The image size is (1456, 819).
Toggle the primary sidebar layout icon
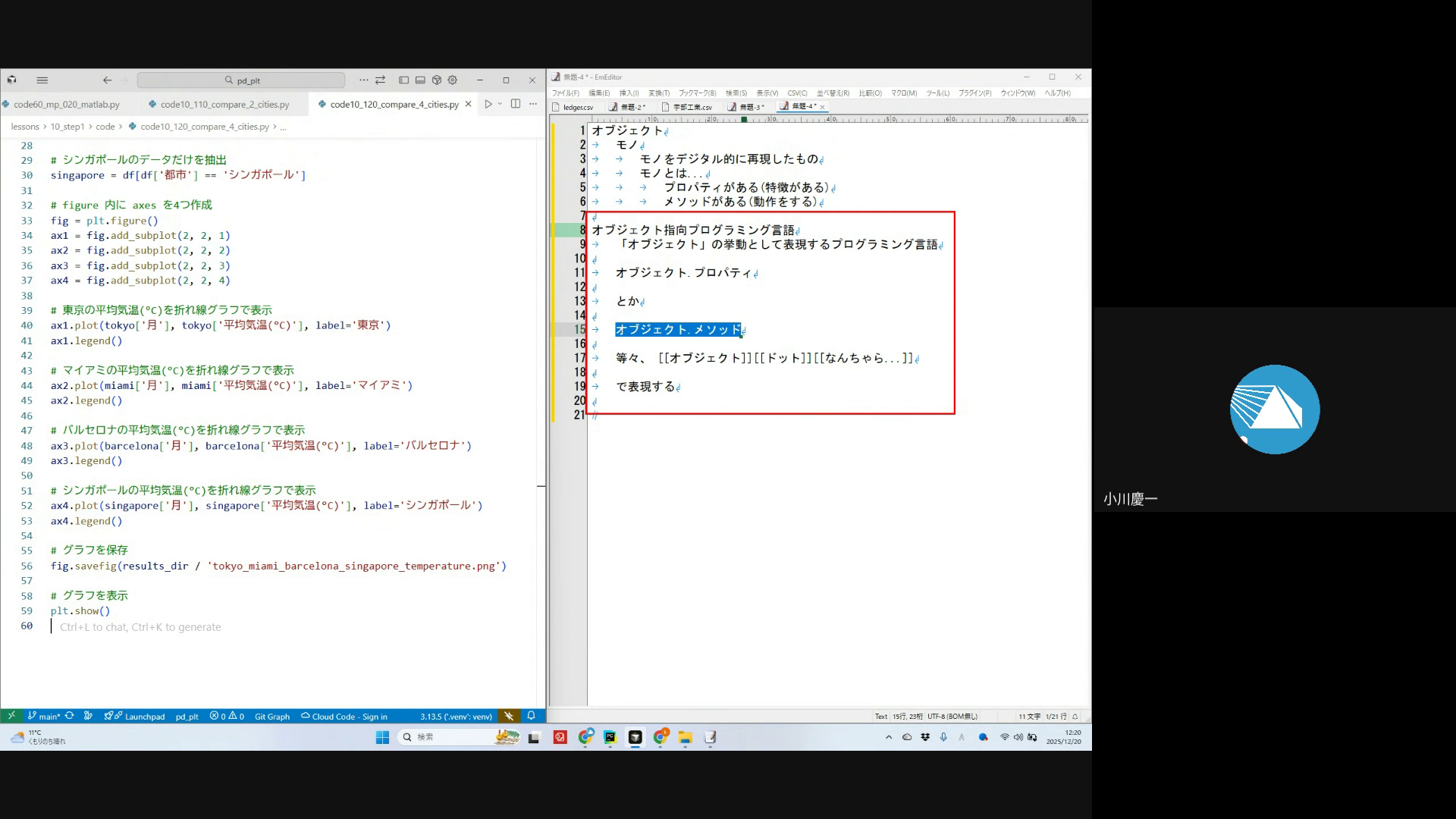point(403,80)
